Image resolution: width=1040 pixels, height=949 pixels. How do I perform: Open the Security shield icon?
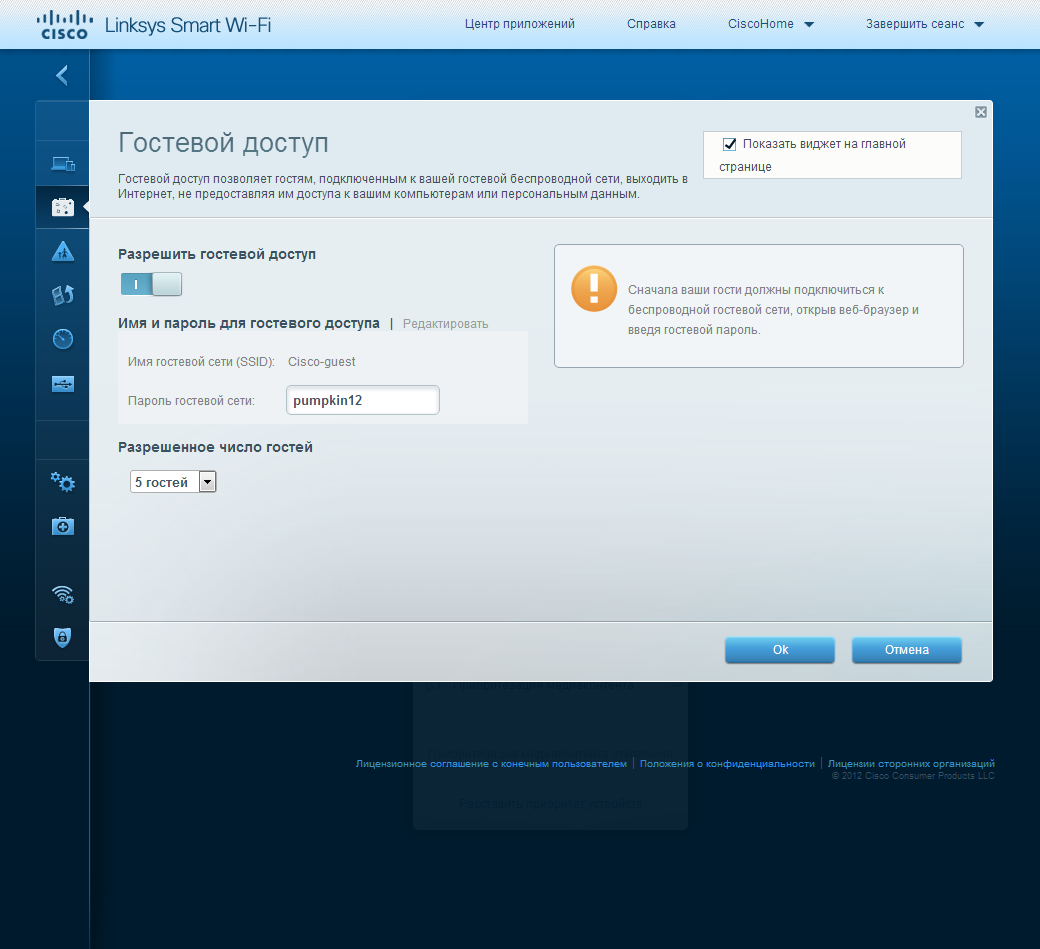(x=62, y=637)
